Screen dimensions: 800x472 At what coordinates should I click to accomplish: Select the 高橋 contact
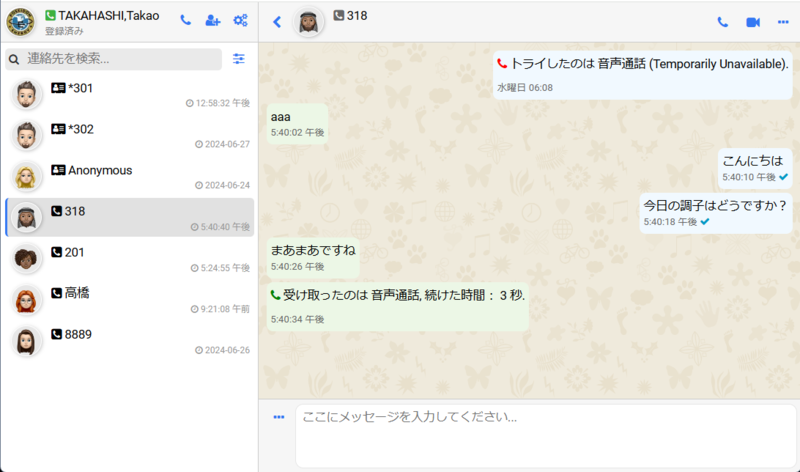pyautogui.click(x=130, y=300)
